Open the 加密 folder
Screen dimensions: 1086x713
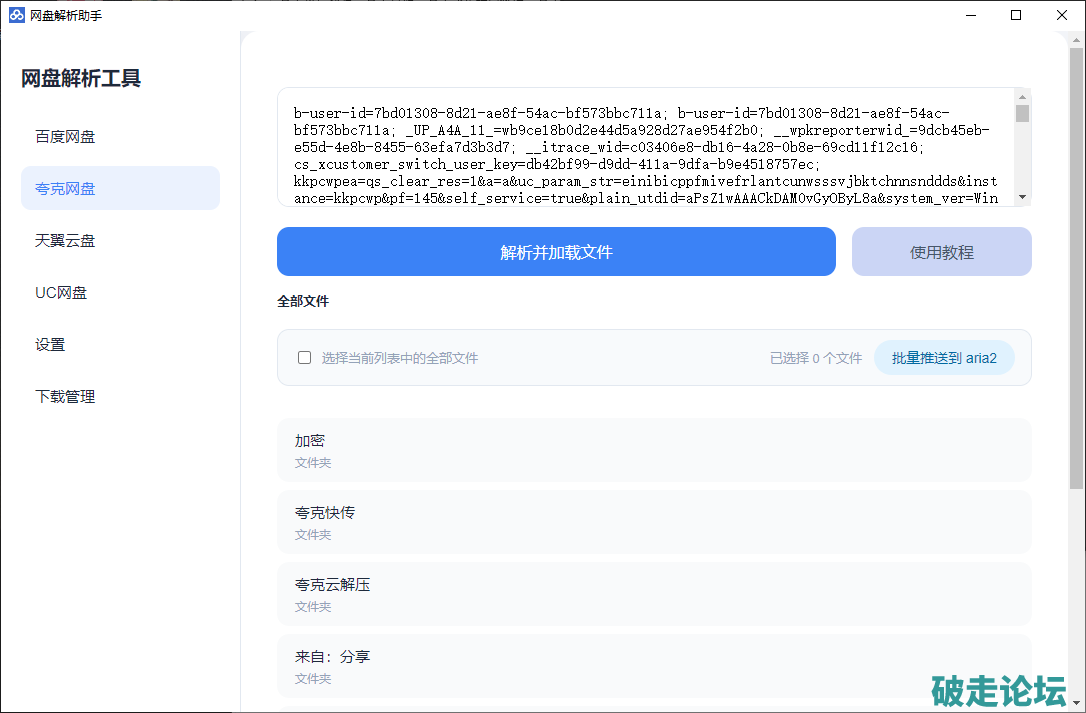pos(654,450)
